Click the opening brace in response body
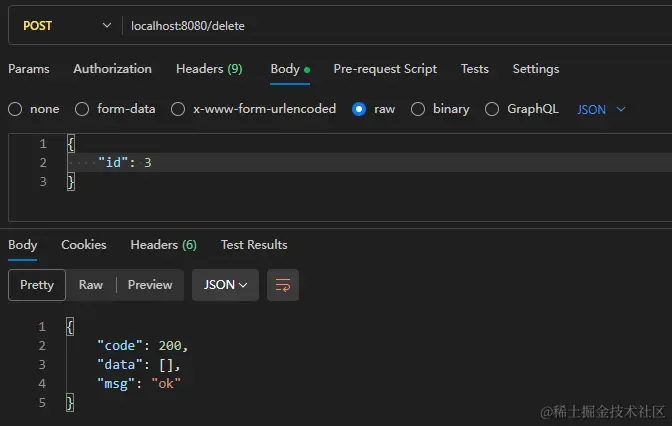Viewport: 672px width, 426px height. [x=70, y=327]
